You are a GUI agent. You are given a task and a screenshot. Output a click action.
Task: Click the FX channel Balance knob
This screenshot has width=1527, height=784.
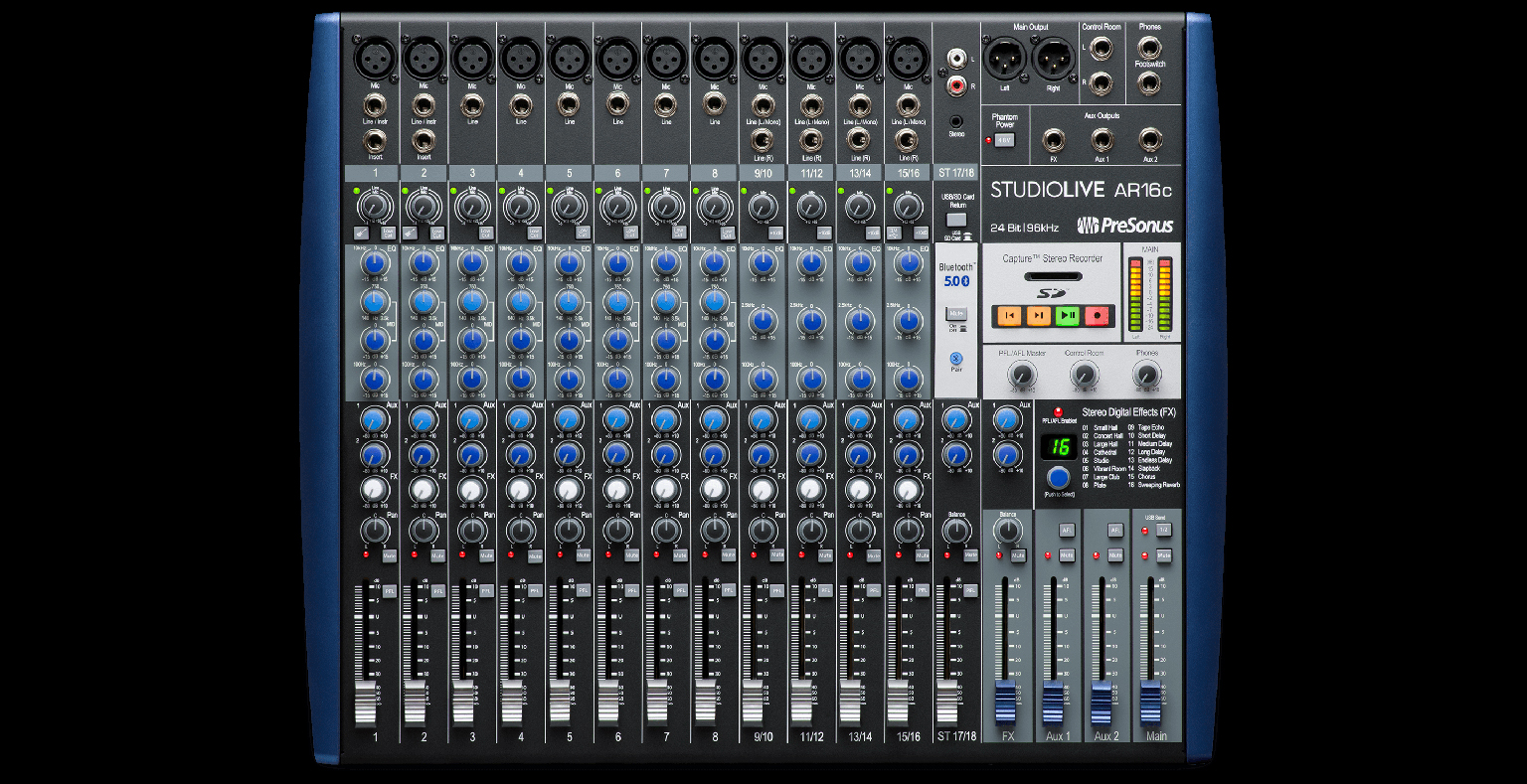point(1007,529)
